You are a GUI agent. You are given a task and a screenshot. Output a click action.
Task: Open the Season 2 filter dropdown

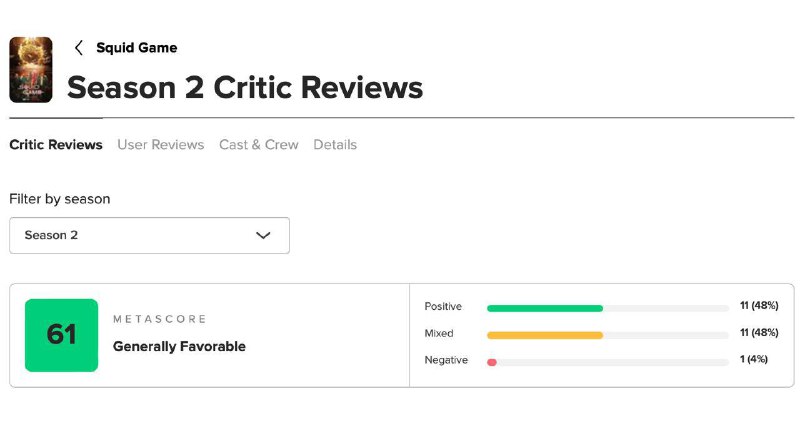coord(149,235)
